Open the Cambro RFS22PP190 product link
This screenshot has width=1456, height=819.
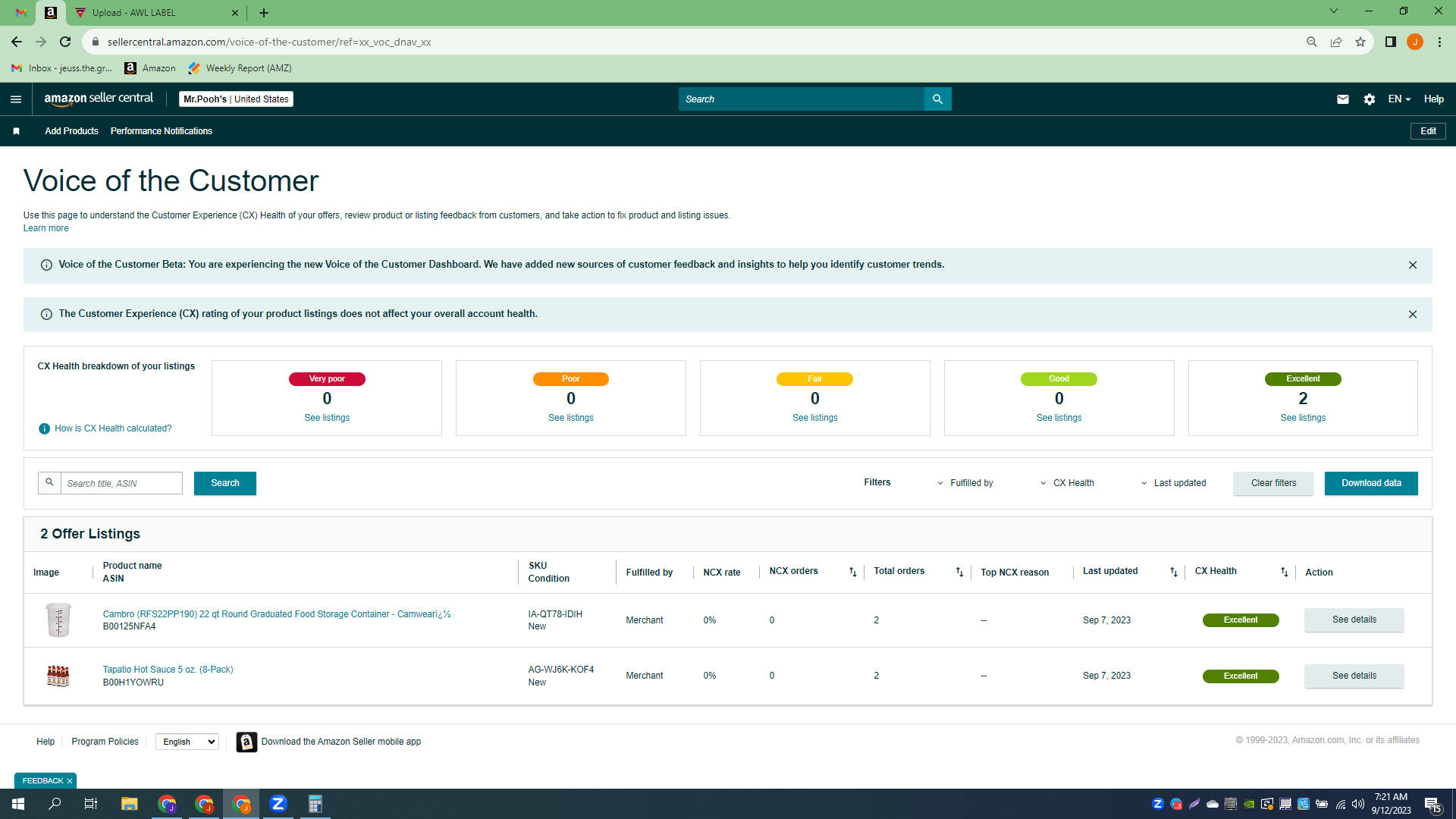277,614
